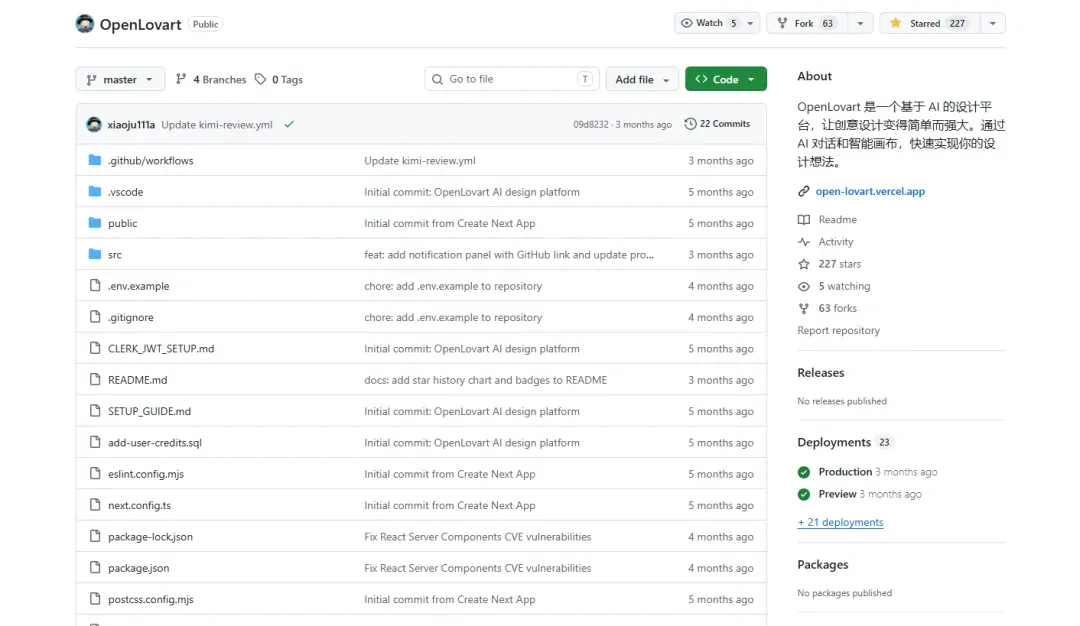Open "docs: add star history chart" commit
The image size is (1080, 626).
pyautogui.click(x=485, y=380)
